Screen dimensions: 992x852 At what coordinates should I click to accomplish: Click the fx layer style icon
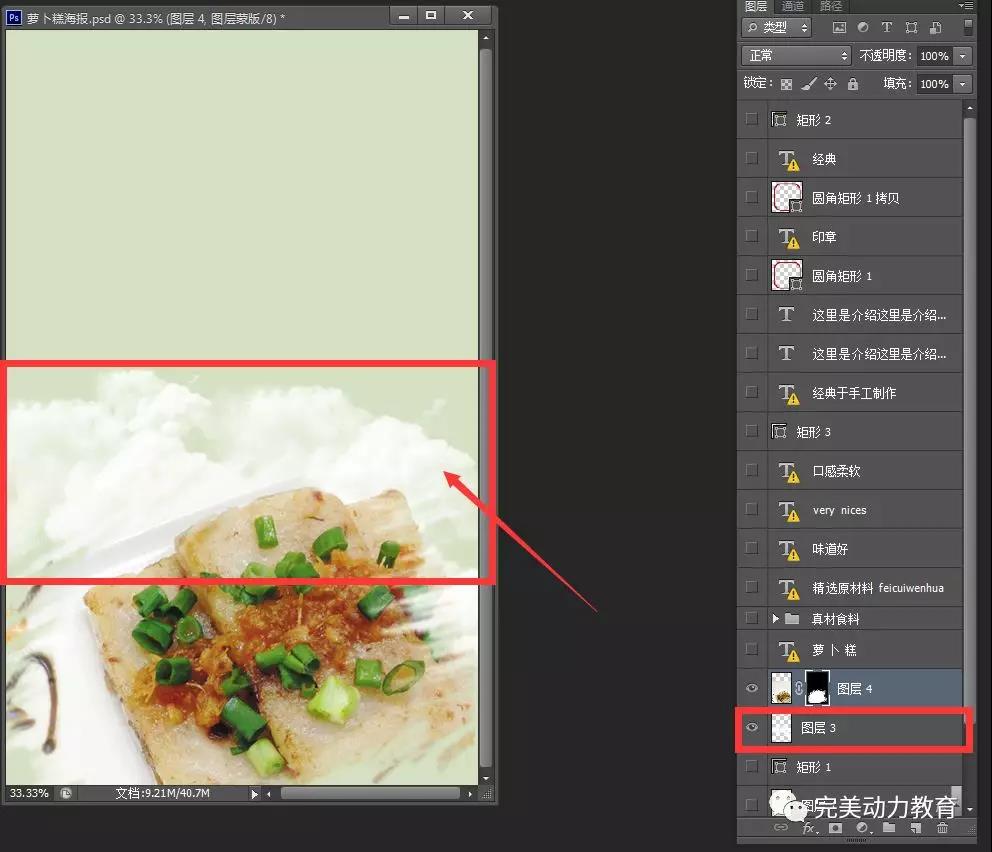[809, 828]
